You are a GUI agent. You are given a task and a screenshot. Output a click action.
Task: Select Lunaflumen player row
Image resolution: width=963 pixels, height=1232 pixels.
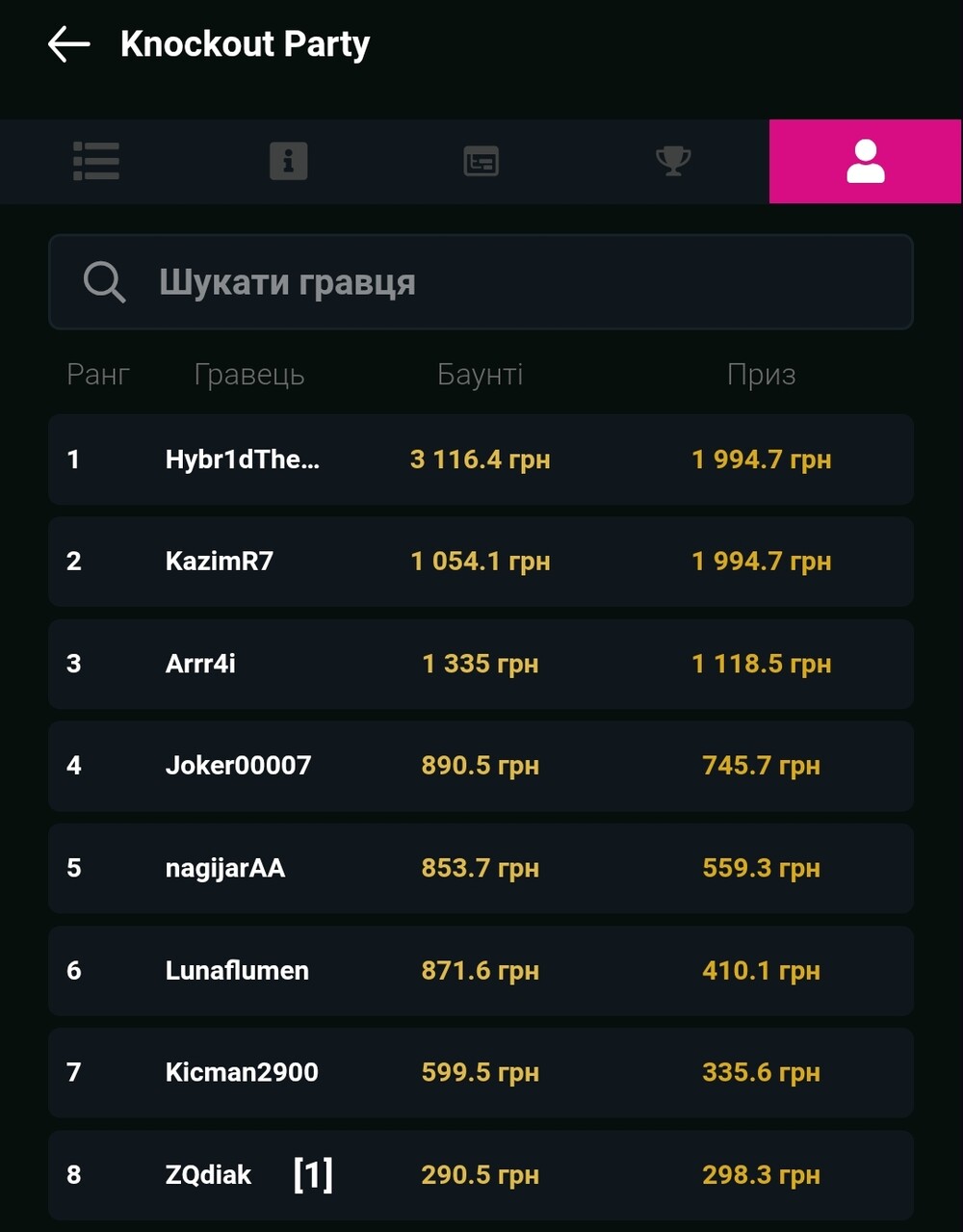point(481,970)
